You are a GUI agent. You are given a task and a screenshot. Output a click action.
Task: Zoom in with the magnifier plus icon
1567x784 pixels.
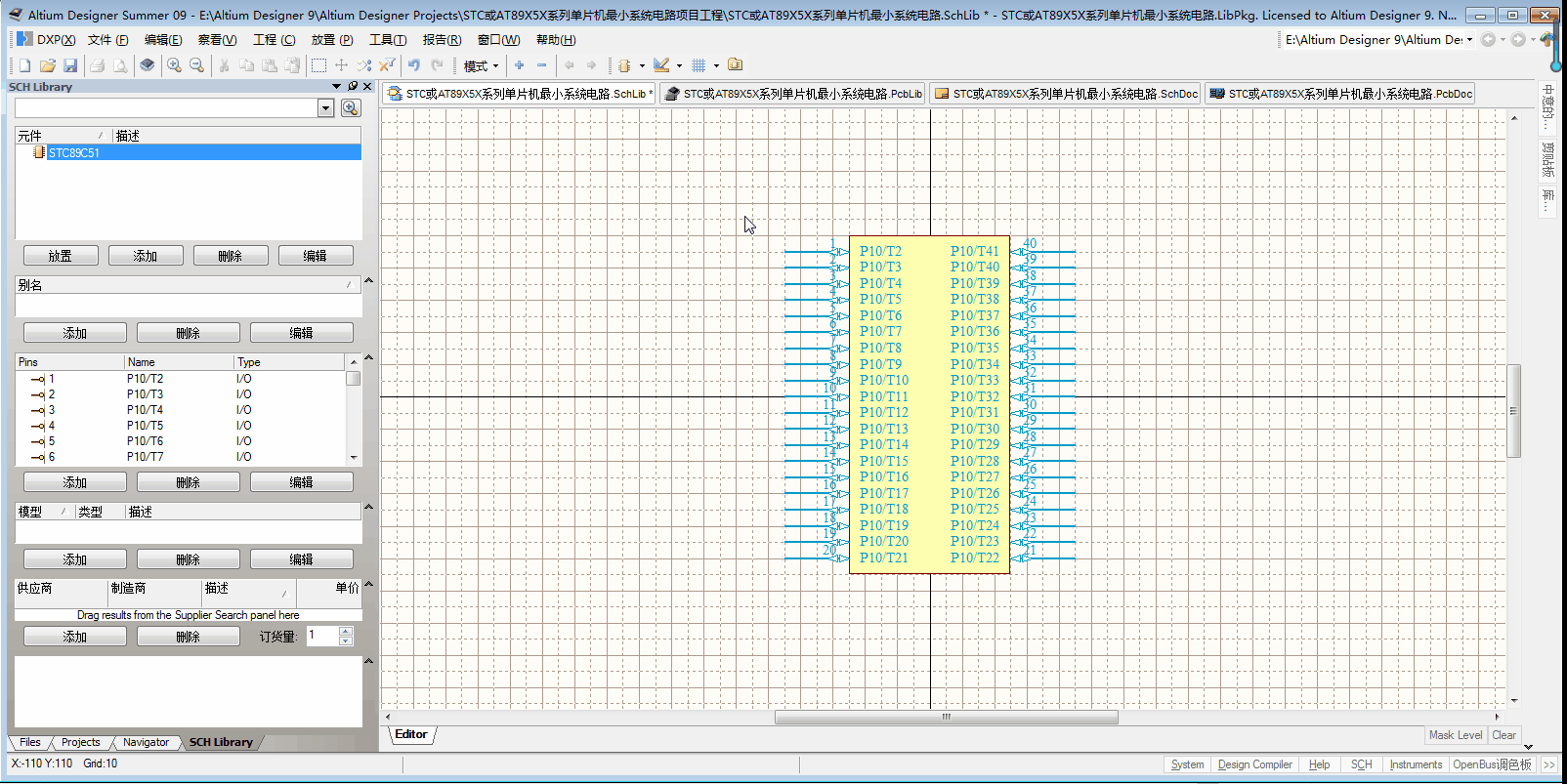tap(174, 65)
